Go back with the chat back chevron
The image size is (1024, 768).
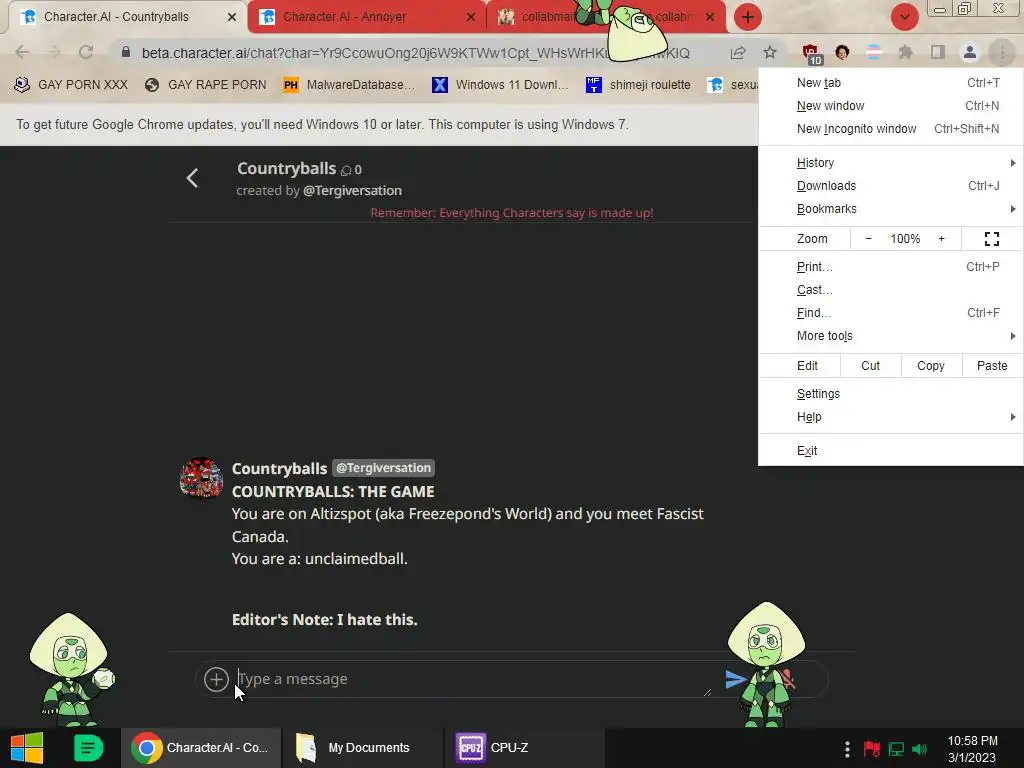point(192,178)
